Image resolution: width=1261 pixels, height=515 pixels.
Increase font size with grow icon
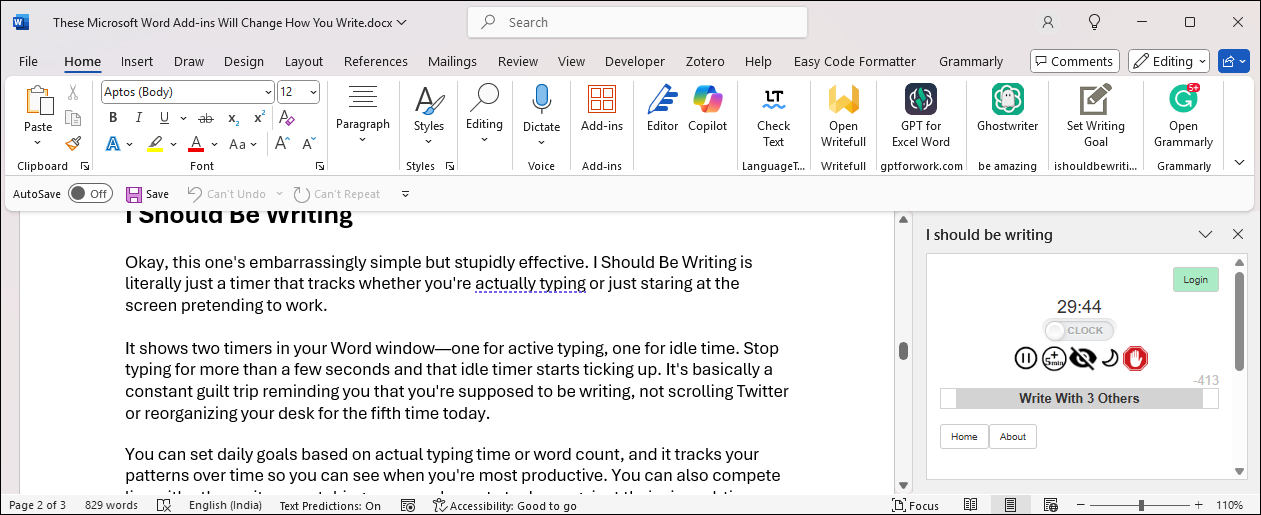pyautogui.click(x=281, y=144)
